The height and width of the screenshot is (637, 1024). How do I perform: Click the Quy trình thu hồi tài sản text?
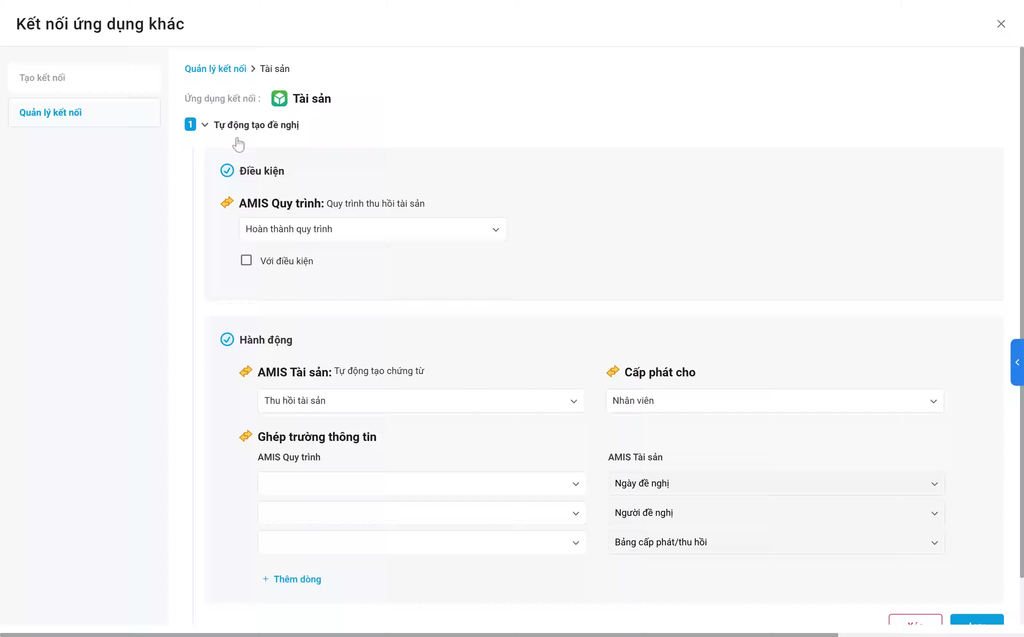coord(376,204)
